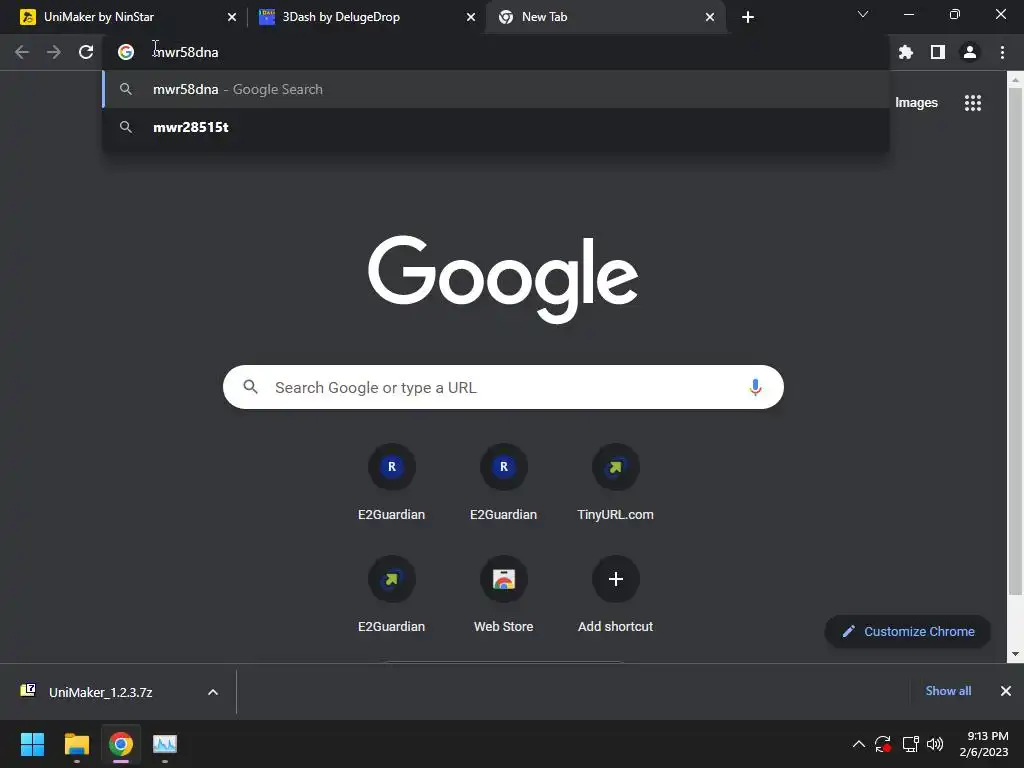The height and width of the screenshot is (768, 1024).
Task: Go forward to the next page
Action: pos(54,52)
